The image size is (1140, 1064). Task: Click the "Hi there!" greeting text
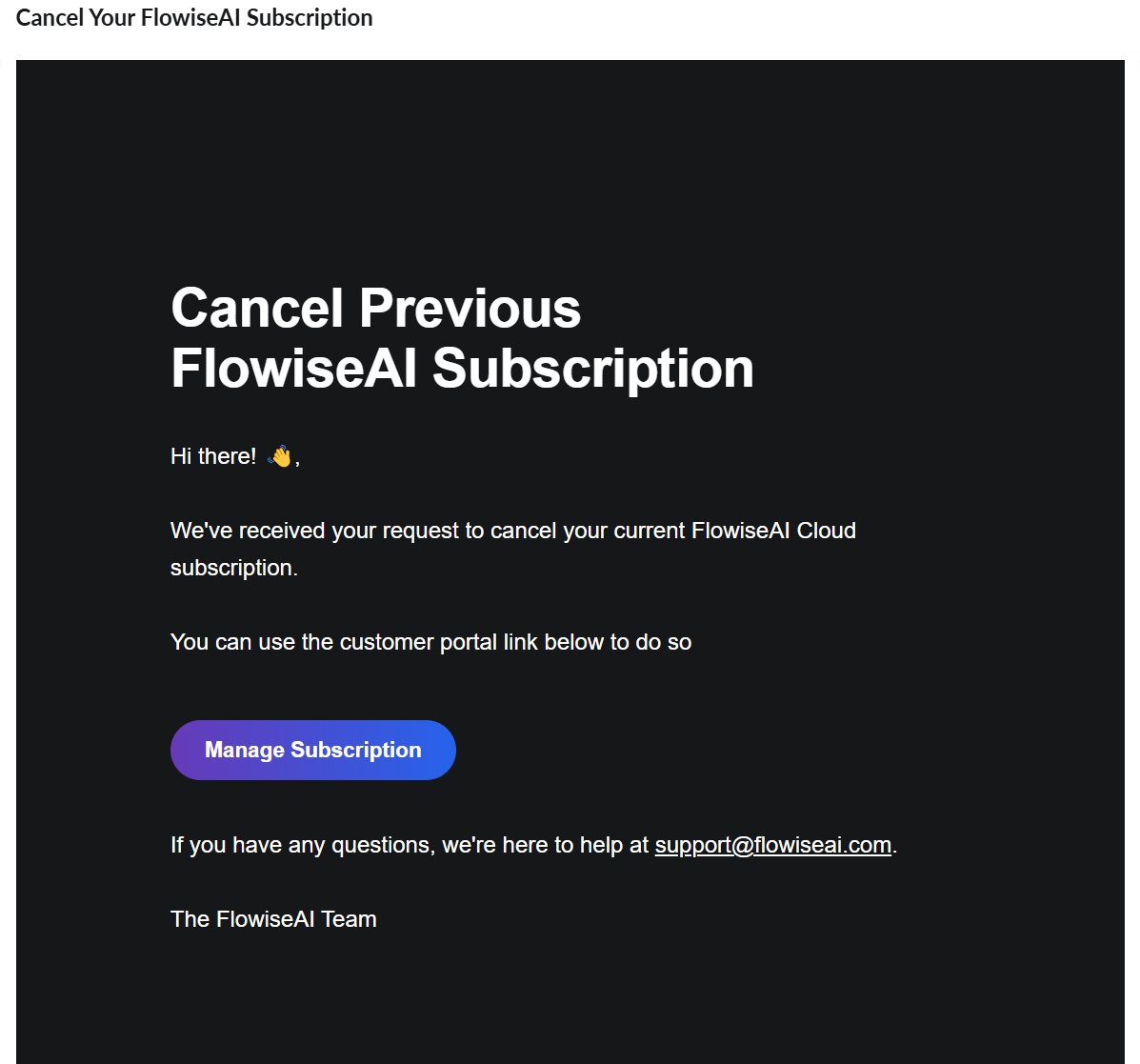(213, 456)
